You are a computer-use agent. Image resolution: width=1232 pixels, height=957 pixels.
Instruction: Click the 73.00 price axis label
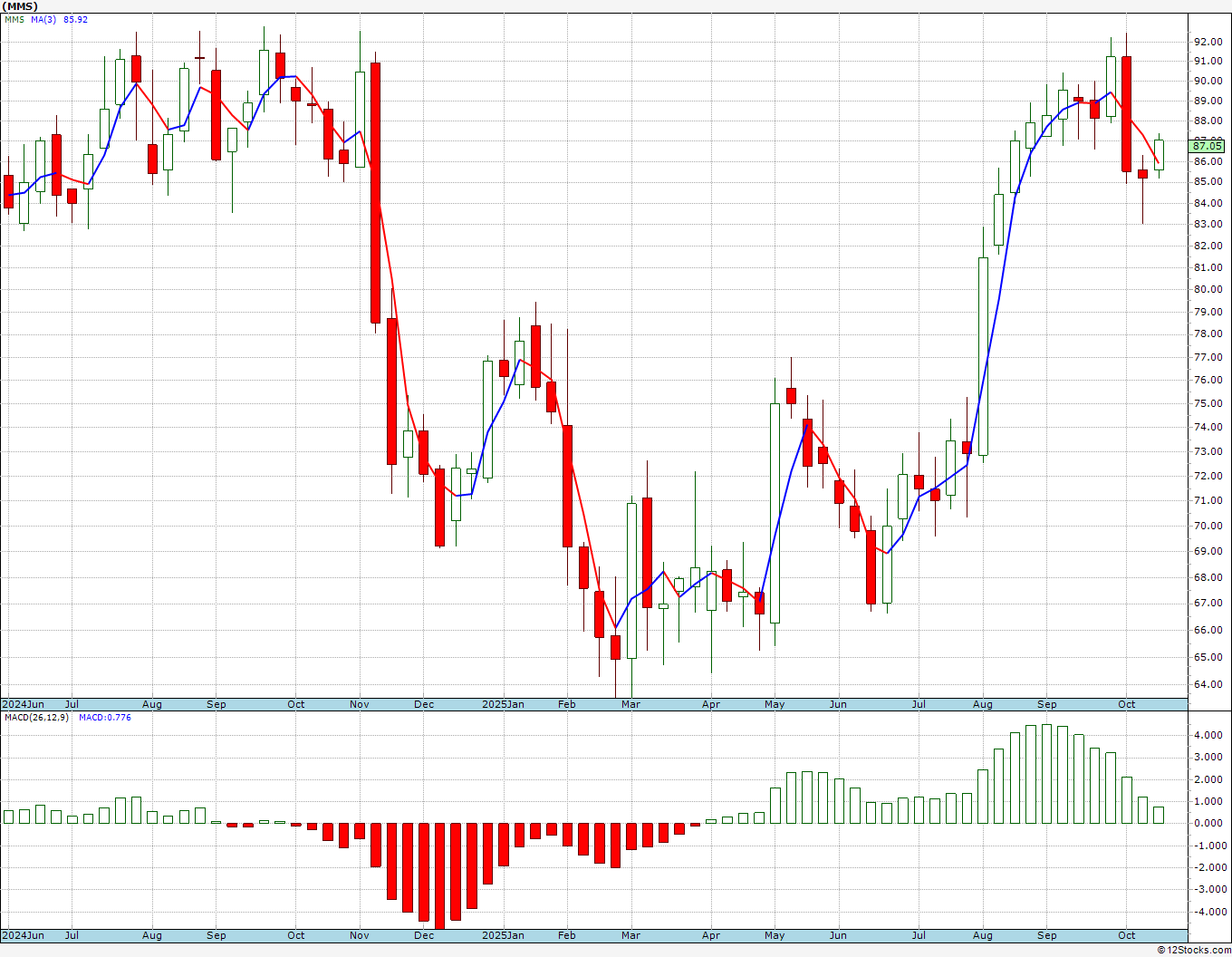coord(1208,451)
